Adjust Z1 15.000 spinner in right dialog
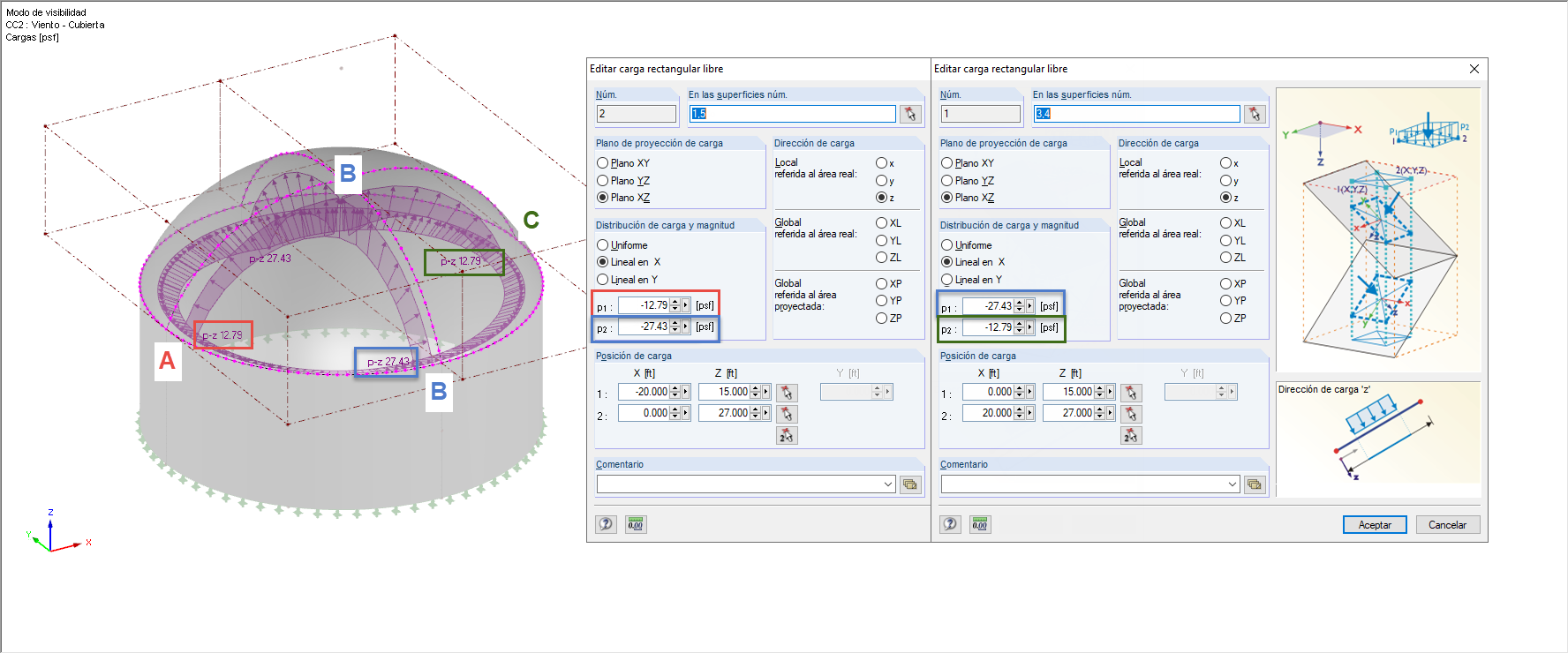This screenshot has width=1568, height=653. (1100, 392)
